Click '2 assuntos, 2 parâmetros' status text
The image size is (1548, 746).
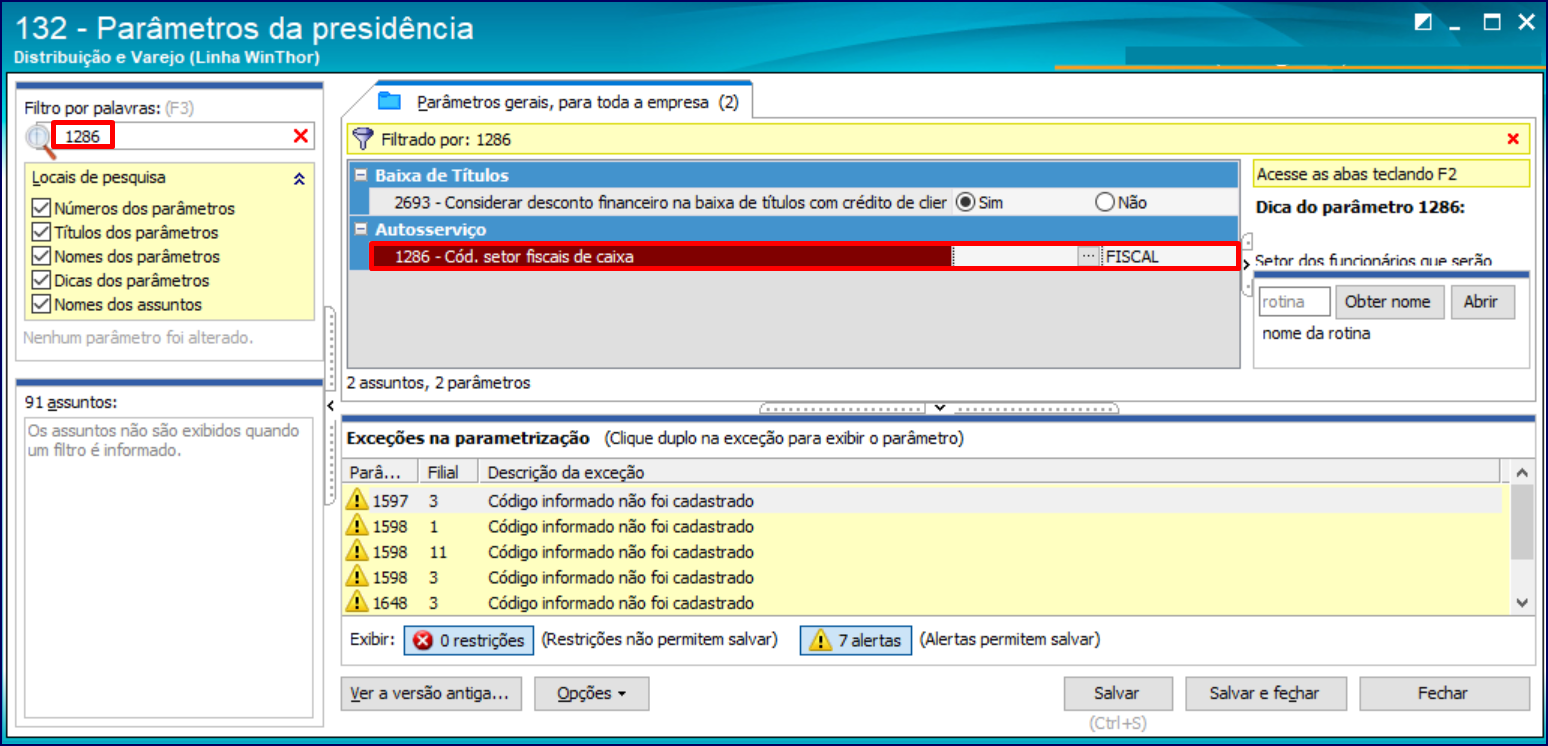(x=438, y=382)
